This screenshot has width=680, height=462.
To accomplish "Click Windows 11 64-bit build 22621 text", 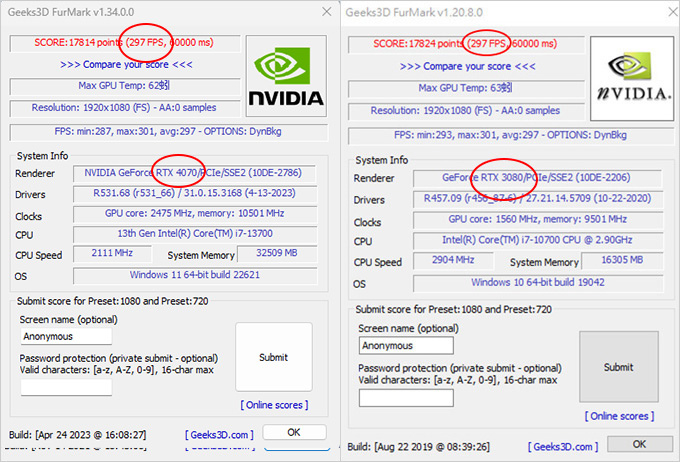I will click(x=195, y=275).
